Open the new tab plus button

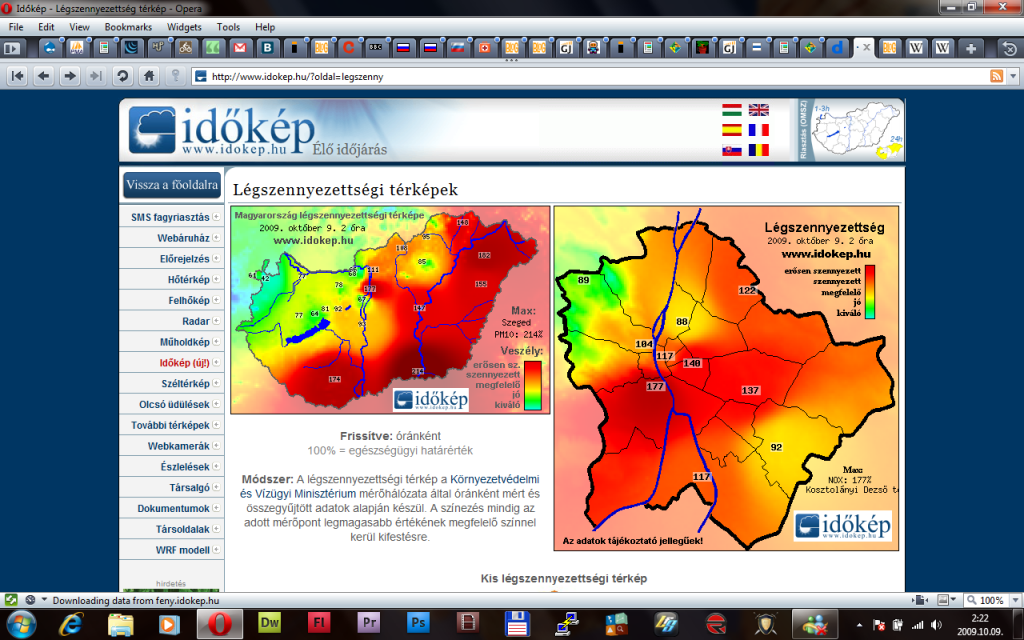pos(970,47)
